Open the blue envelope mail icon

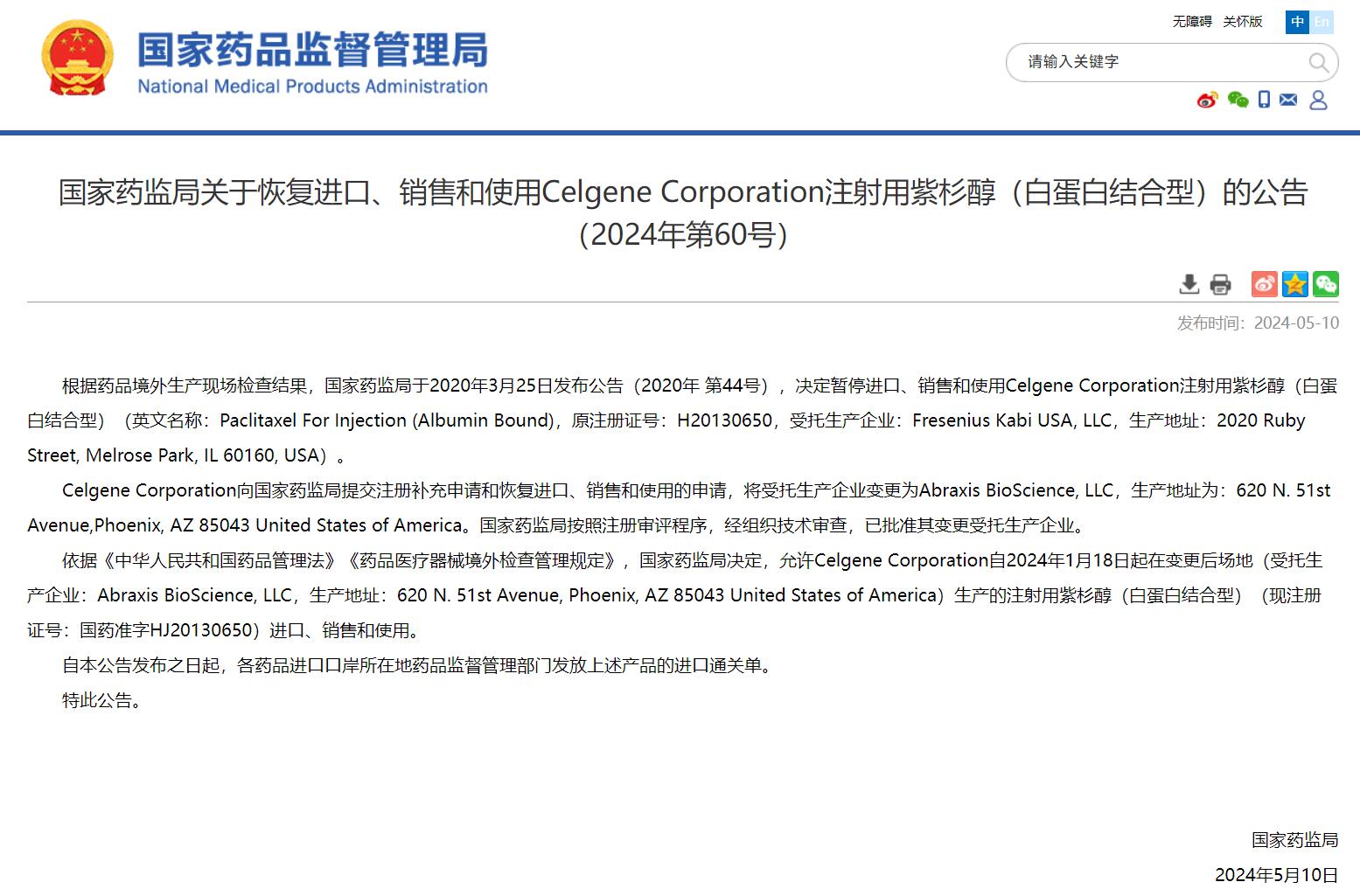(x=1288, y=101)
